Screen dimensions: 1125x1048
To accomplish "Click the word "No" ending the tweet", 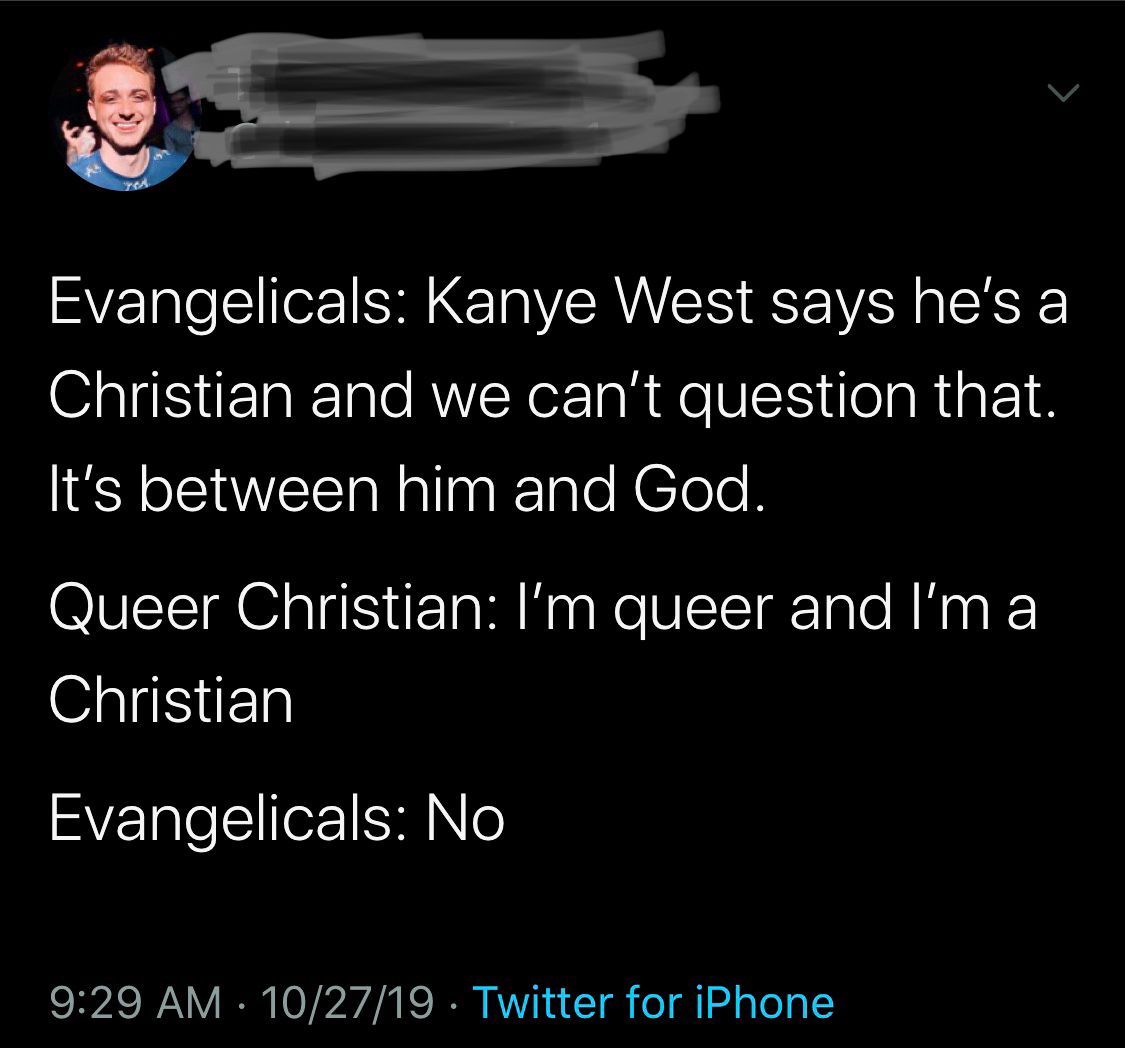I will click(x=466, y=818).
